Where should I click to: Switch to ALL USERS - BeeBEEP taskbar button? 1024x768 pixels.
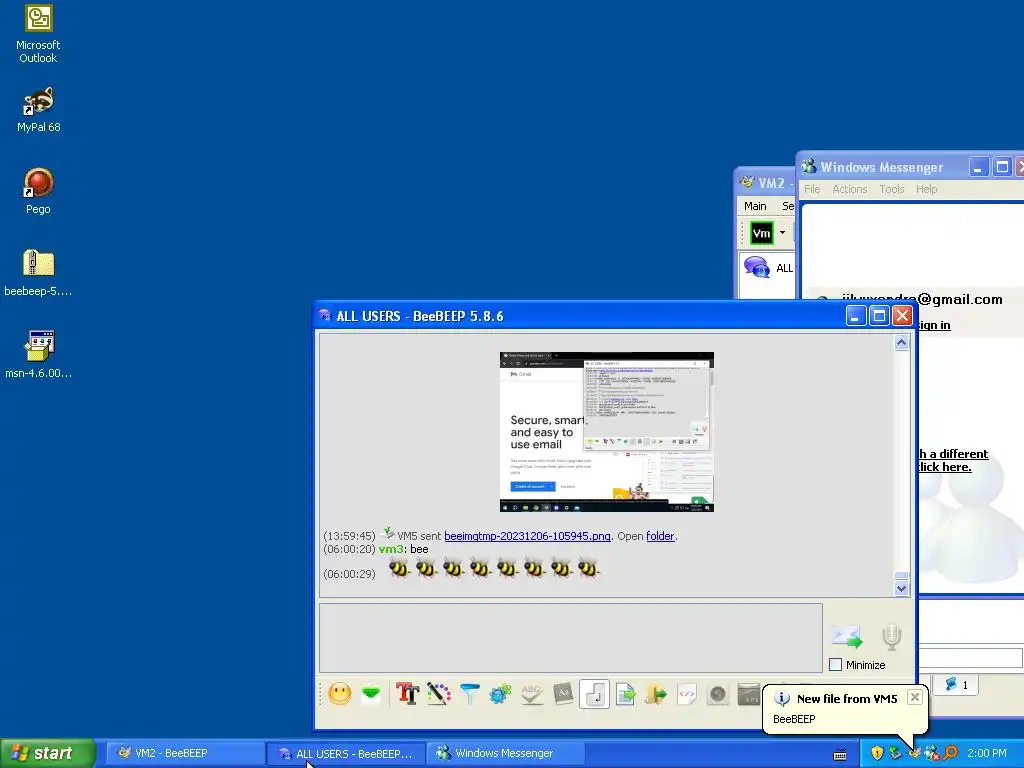(x=346, y=754)
